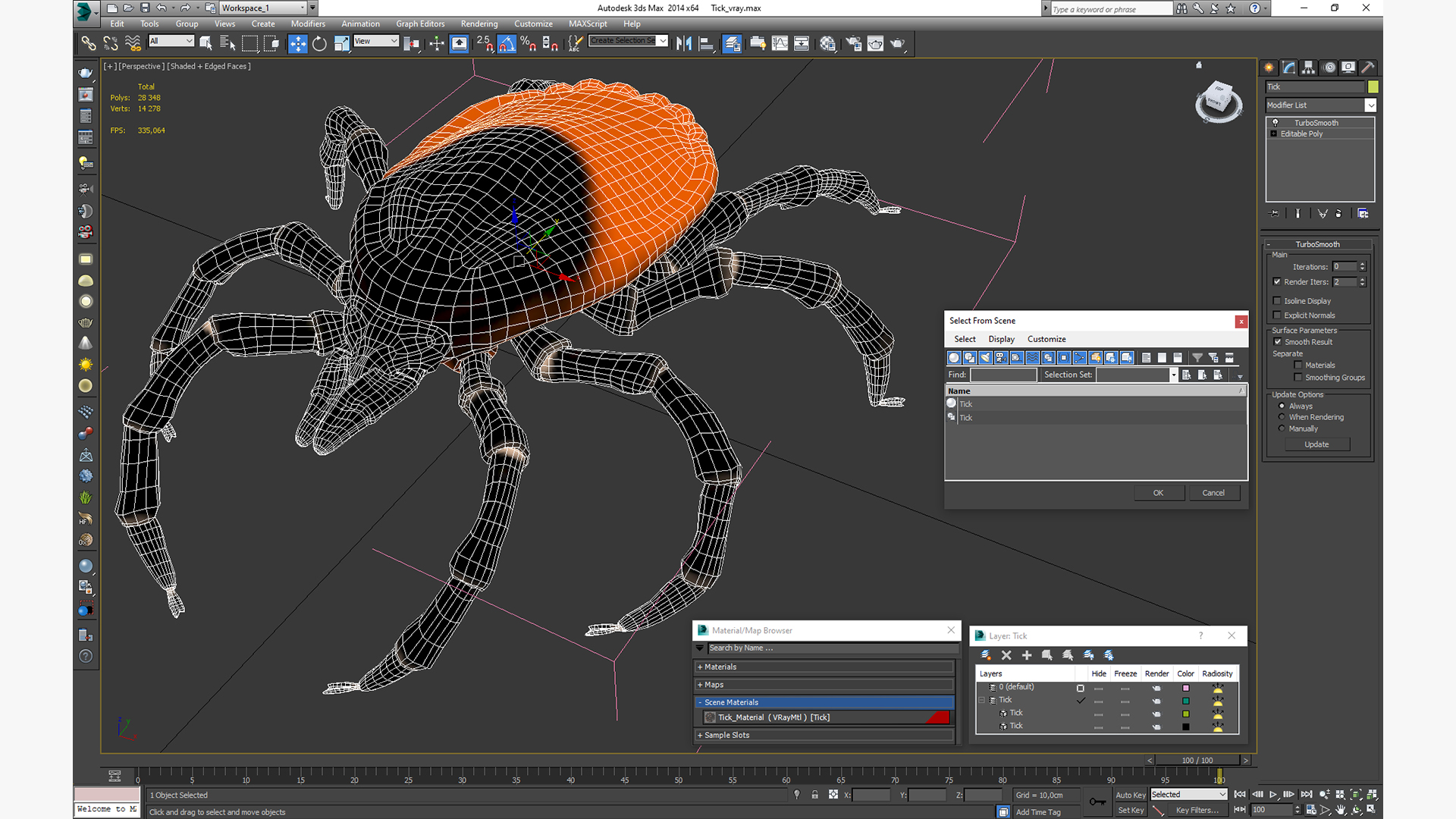This screenshot has width=1456, height=819.
Task: Click the Find field in Select From Scene
Action: pos(1003,375)
